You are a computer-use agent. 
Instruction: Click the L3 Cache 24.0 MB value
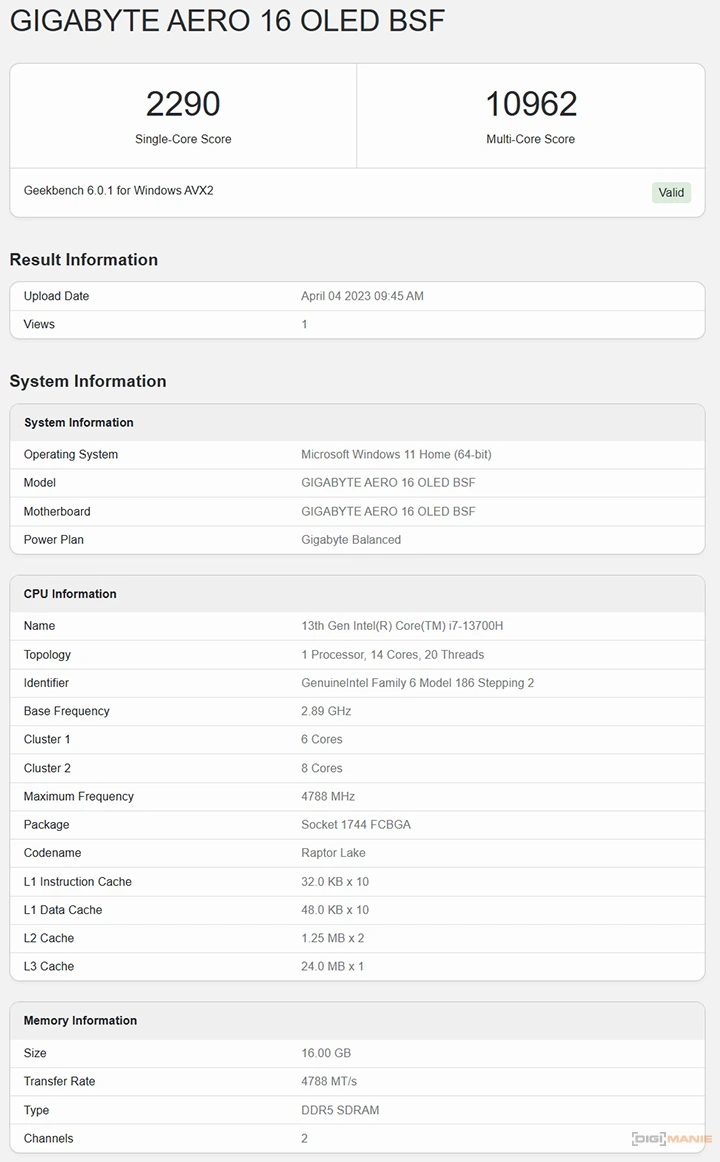click(332, 966)
